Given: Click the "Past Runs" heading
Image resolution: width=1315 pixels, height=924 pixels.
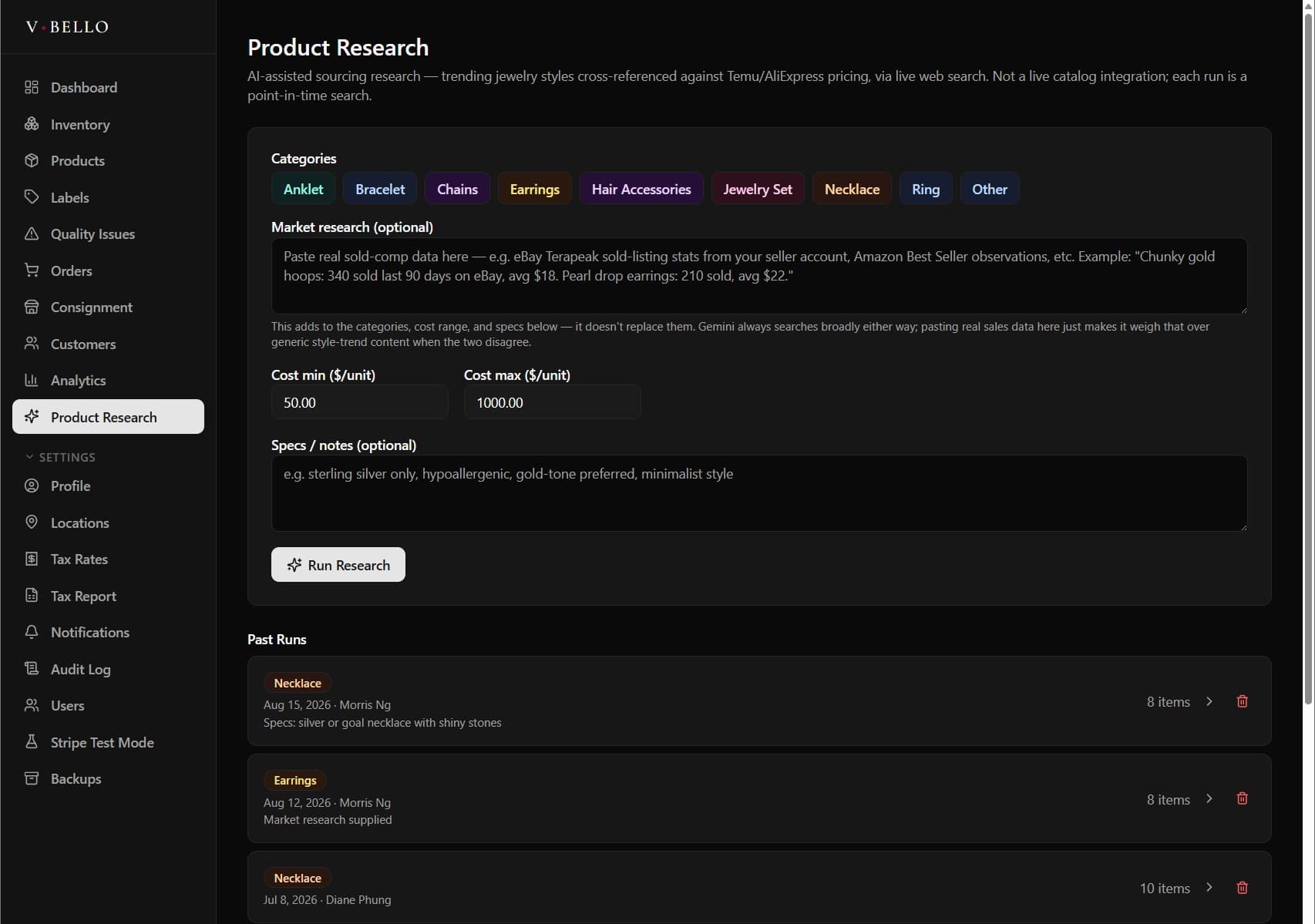Looking at the screenshot, I should [x=277, y=640].
